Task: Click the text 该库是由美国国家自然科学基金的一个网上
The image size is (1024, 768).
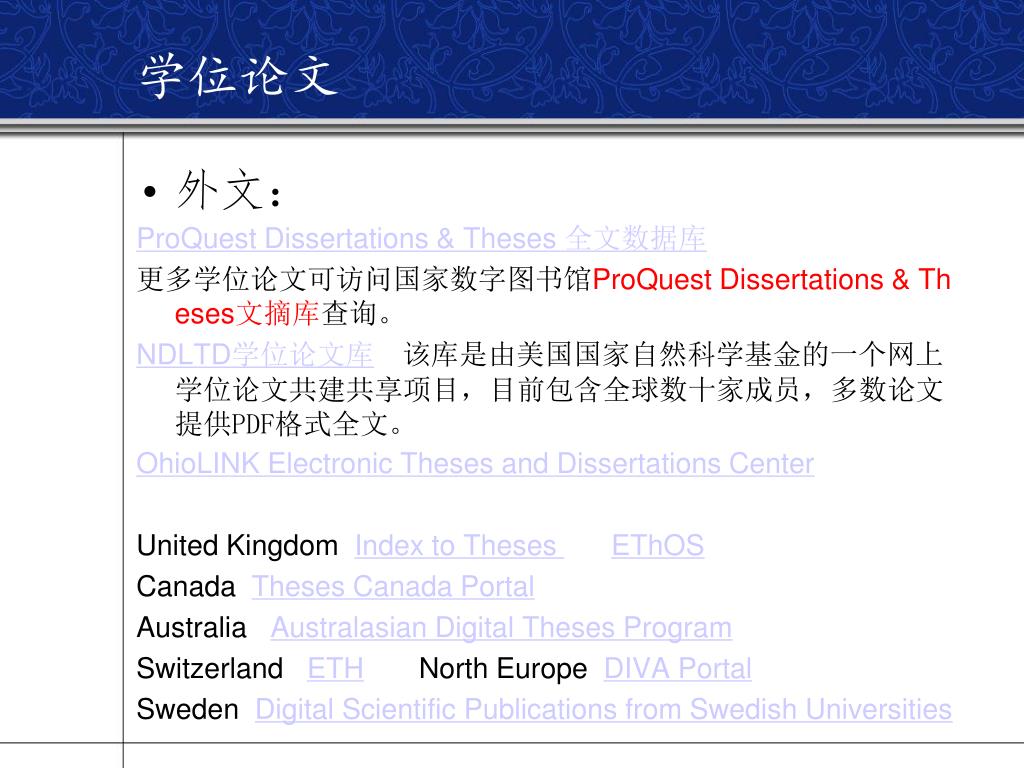Action: coord(673,355)
